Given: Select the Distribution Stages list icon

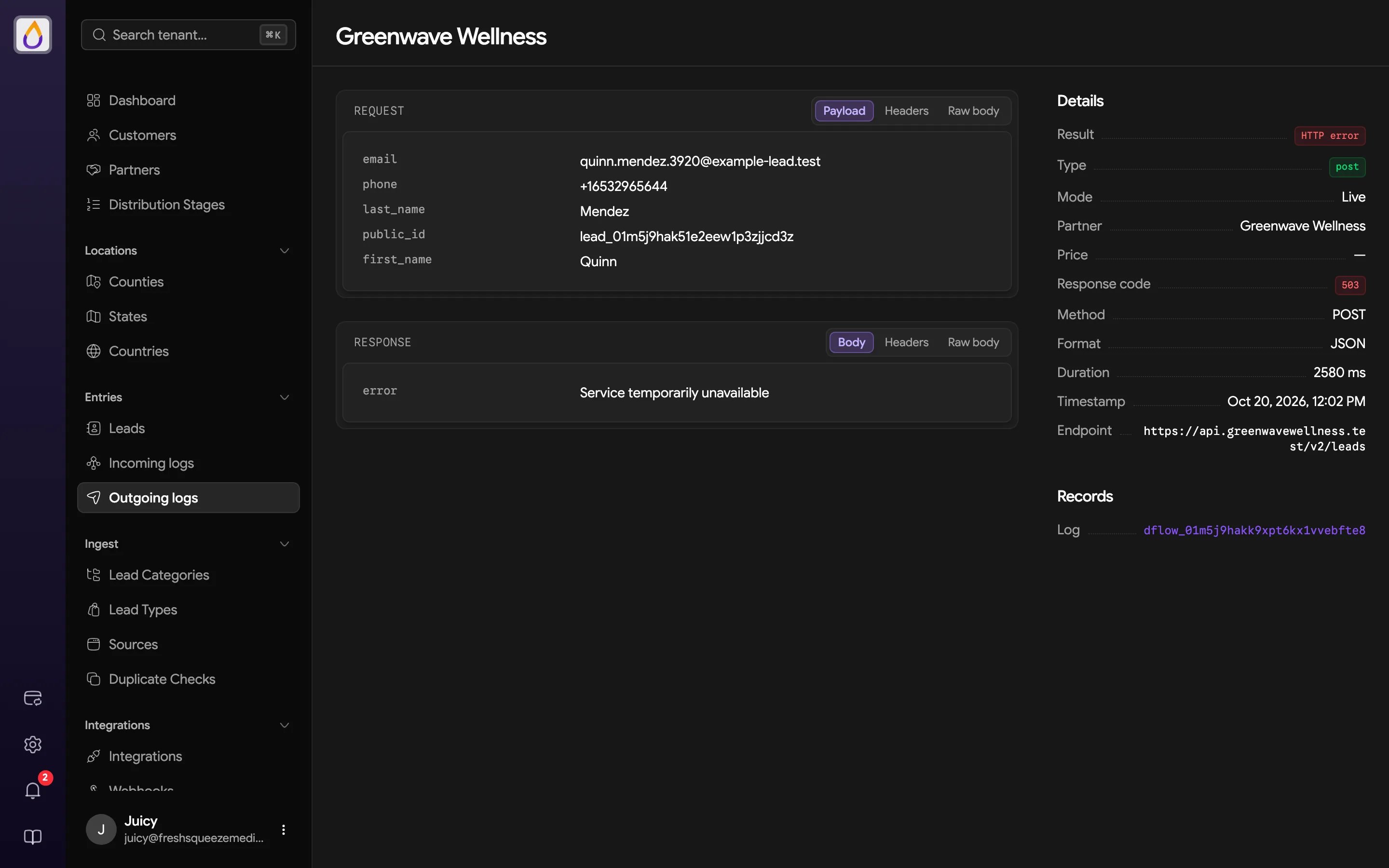Looking at the screenshot, I should [94, 204].
